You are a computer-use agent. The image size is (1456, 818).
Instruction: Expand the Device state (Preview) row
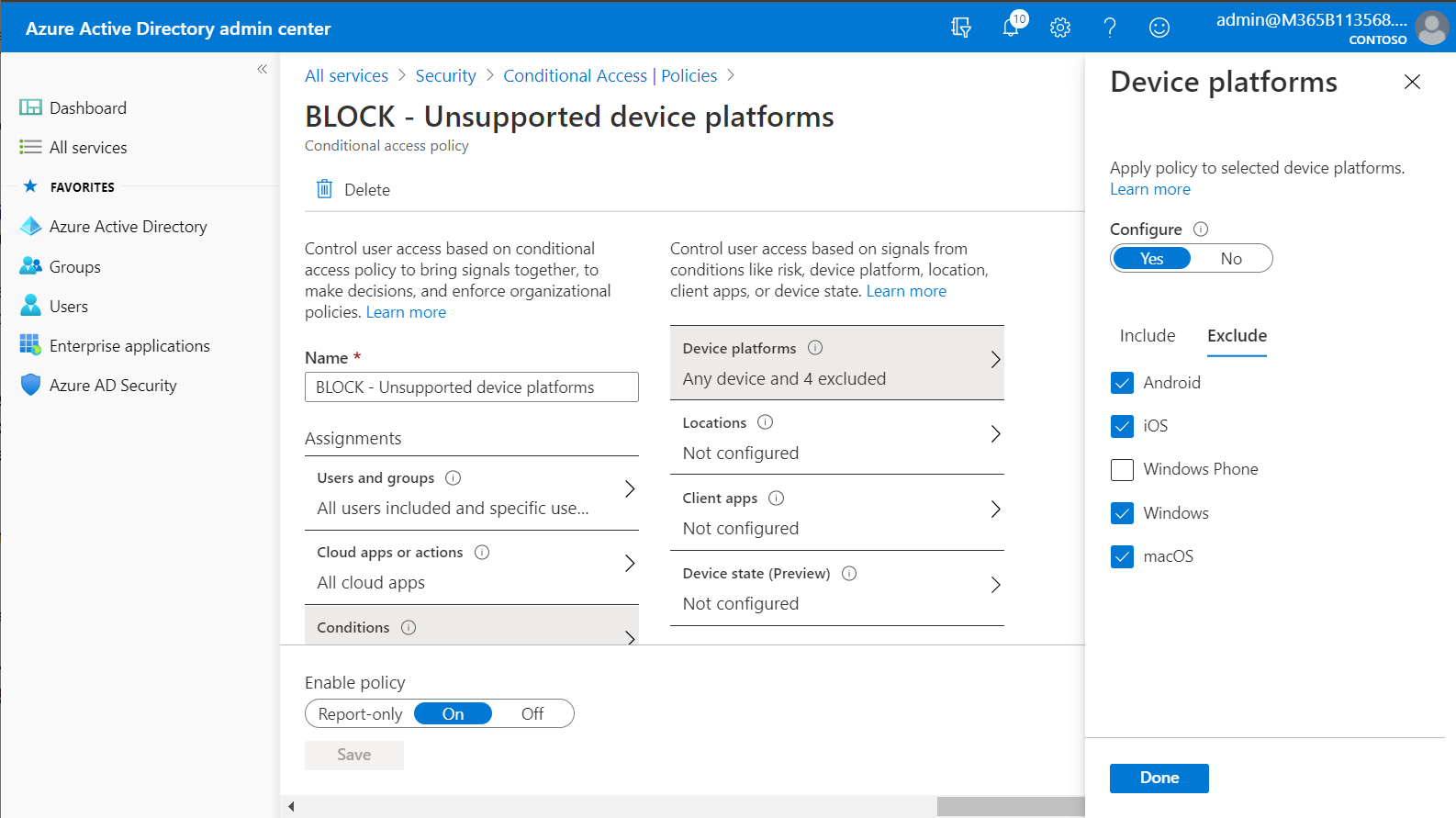(837, 588)
